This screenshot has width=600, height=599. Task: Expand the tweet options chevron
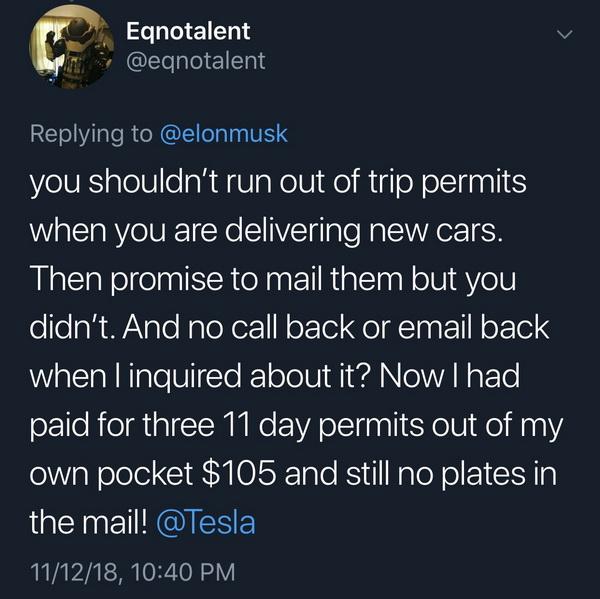564,34
